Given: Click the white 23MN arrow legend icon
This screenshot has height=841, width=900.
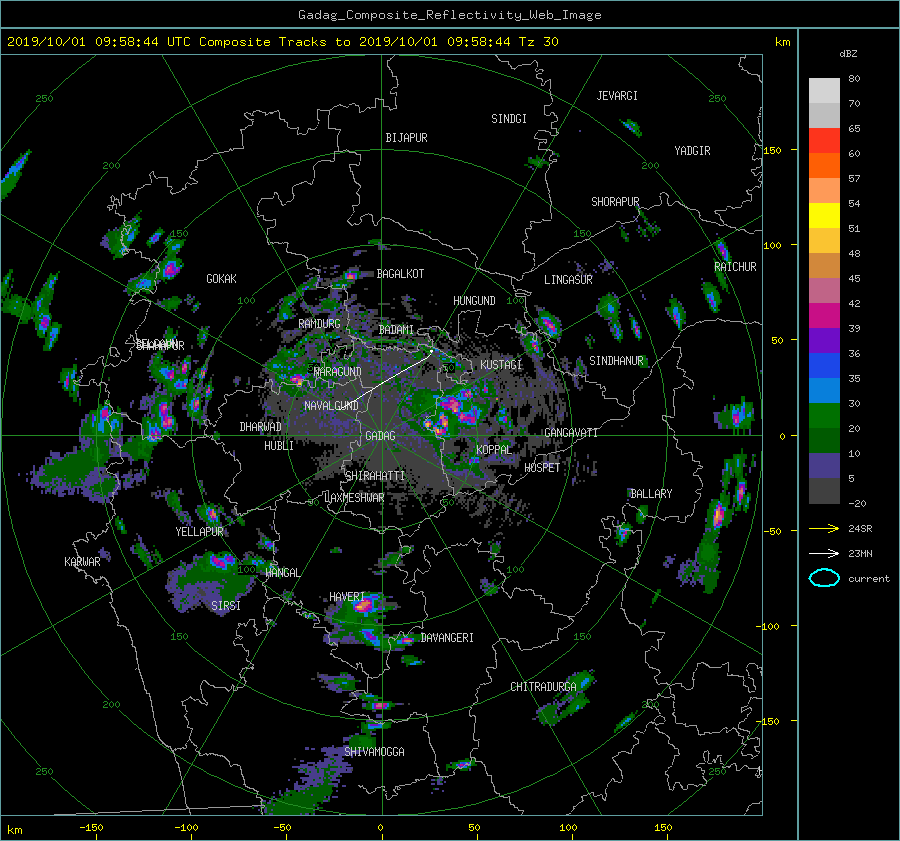Looking at the screenshot, I should pyautogui.click(x=824, y=553).
